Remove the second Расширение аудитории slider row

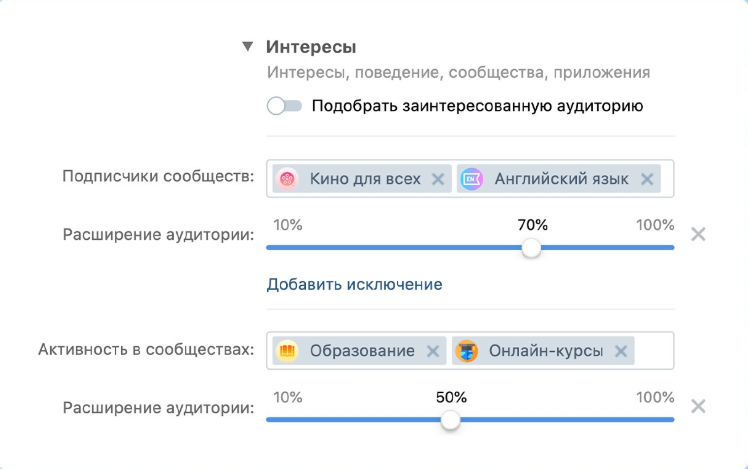[x=698, y=406]
